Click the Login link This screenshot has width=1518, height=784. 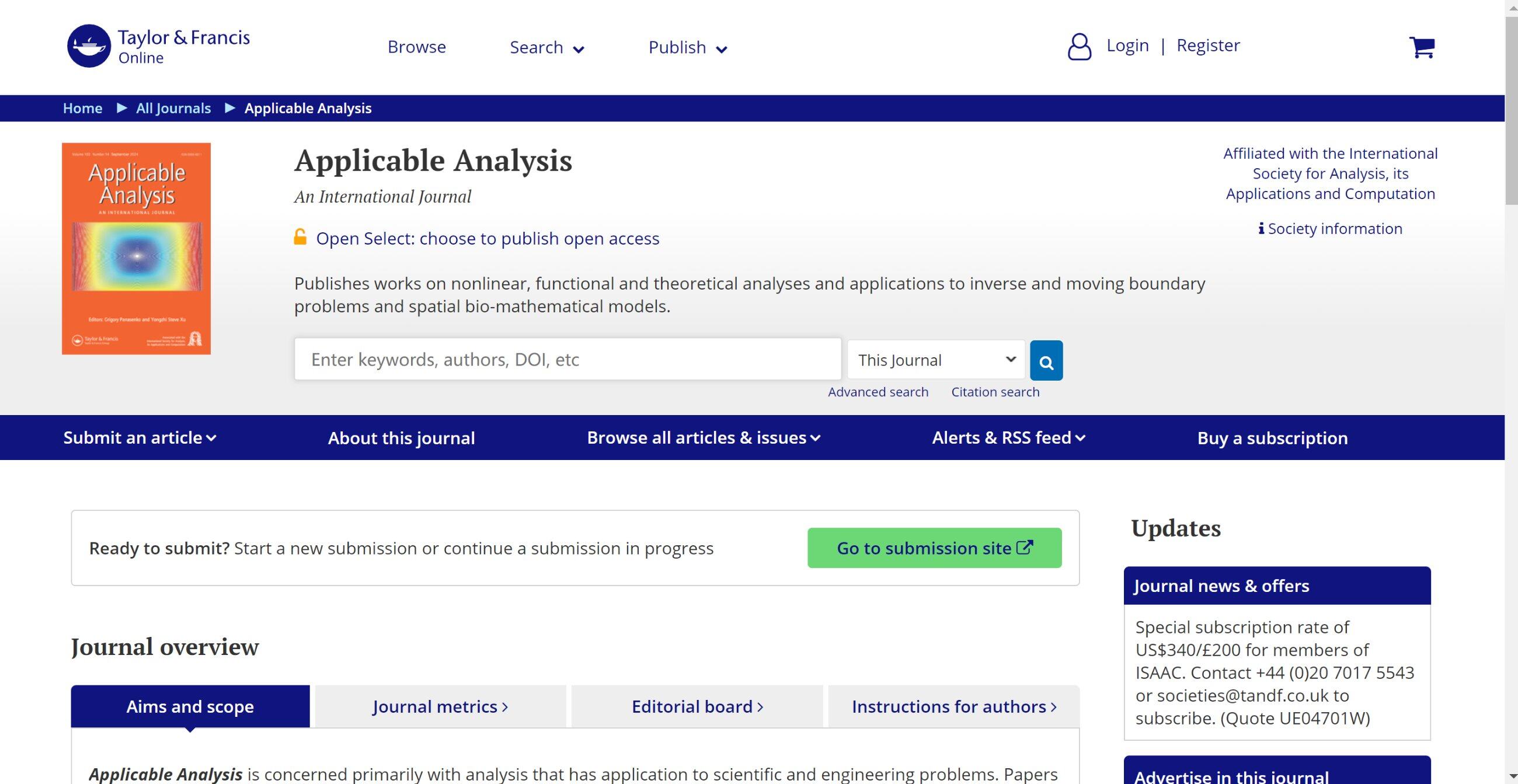click(x=1127, y=46)
